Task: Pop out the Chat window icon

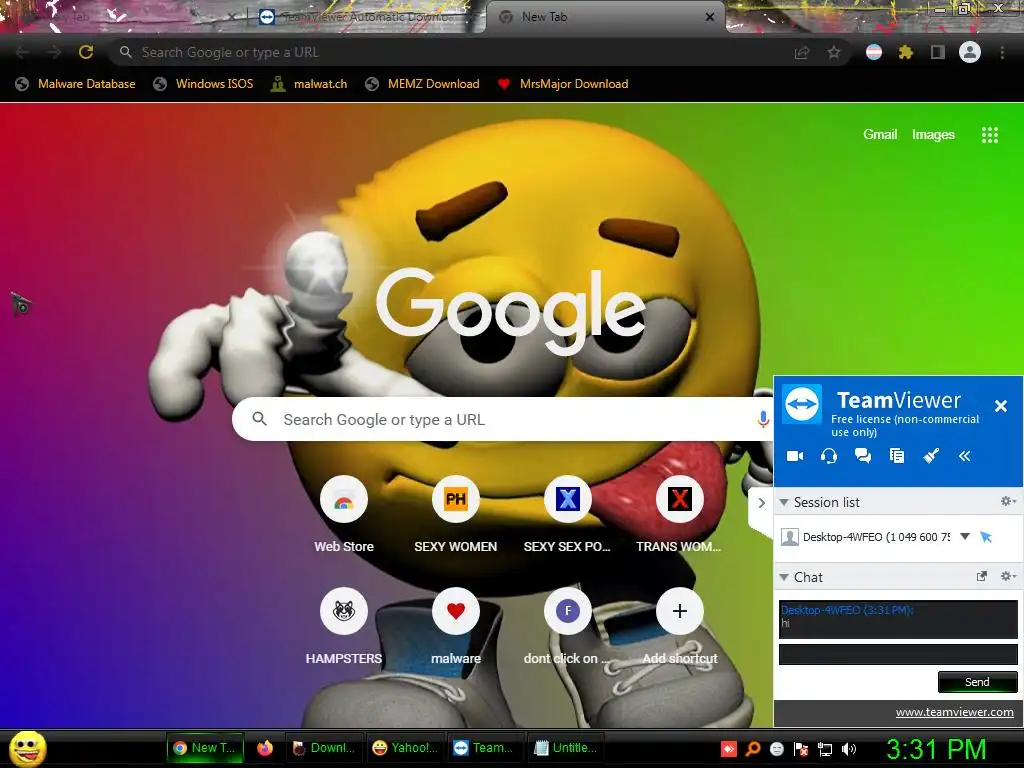Action: coord(981,576)
